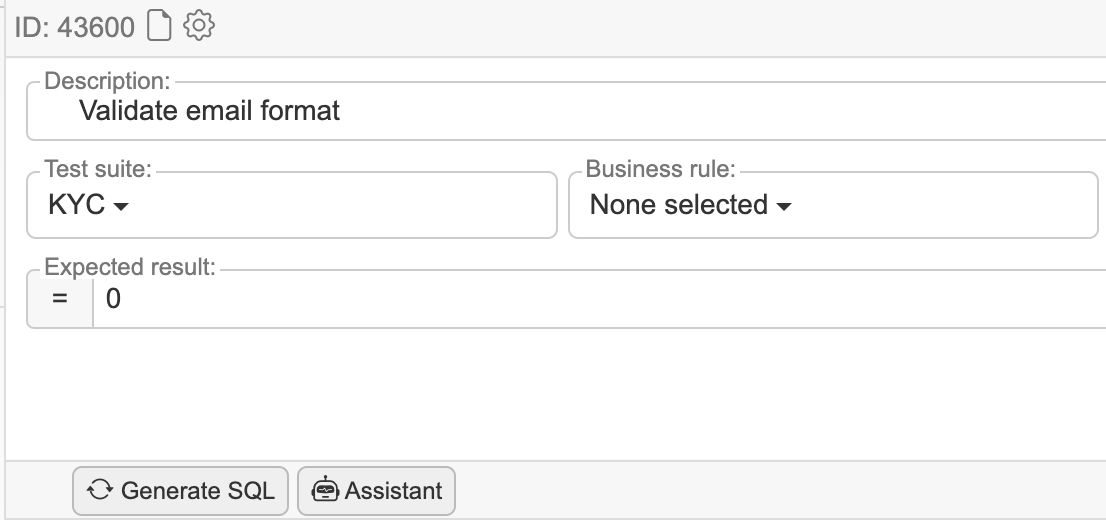This screenshot has width=1106, height=520.
Task: Click the empty area below Expected result
Action: [550, 395]
